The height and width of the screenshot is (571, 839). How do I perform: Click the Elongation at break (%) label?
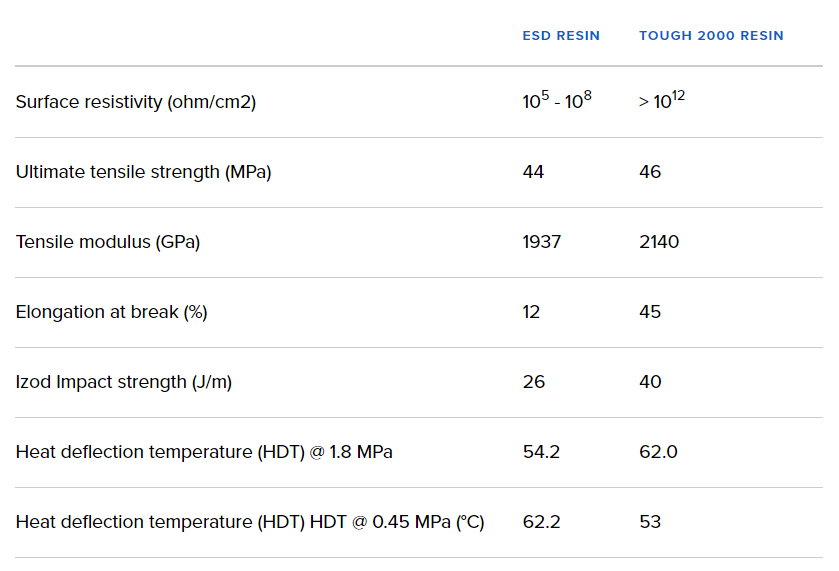tap(111, 312)
